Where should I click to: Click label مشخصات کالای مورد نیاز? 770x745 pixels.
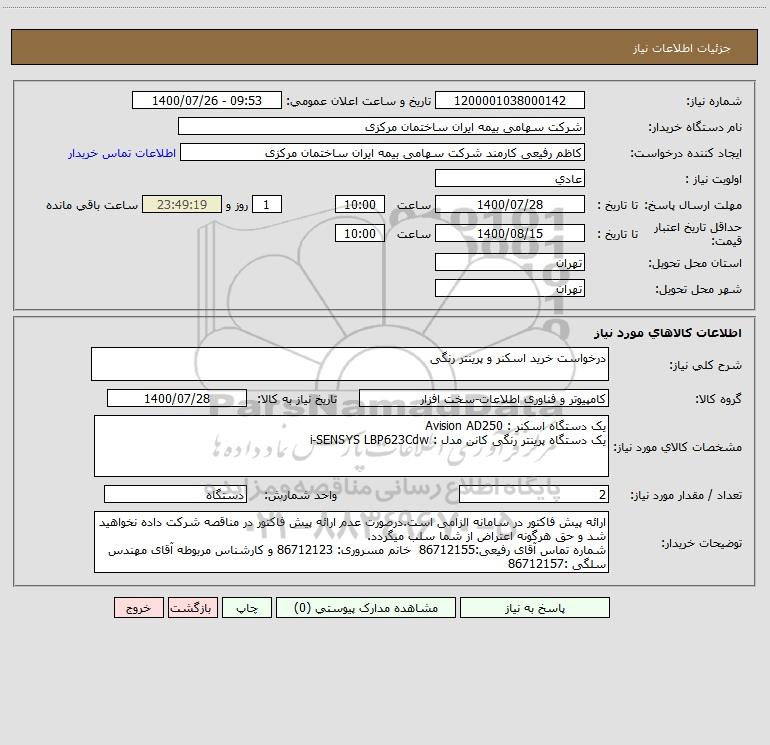pyautogui.click(x=678, y=447)
